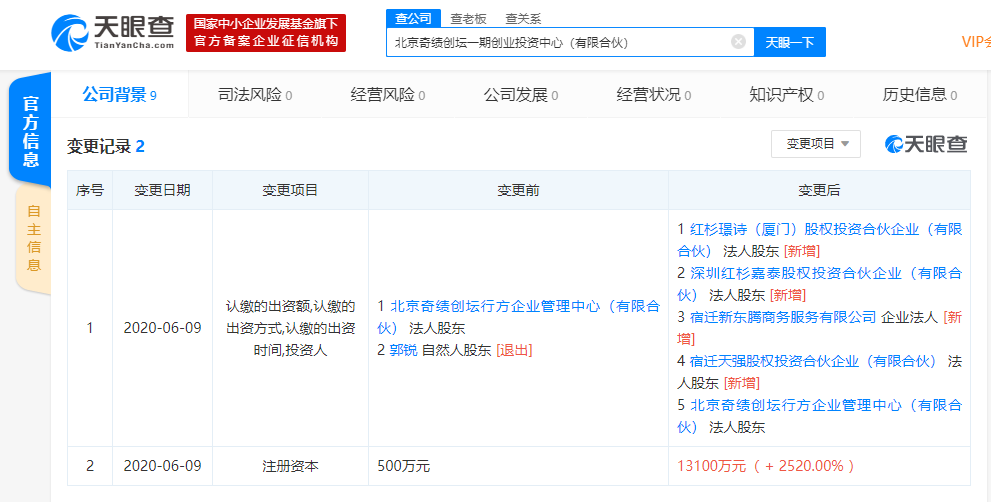This screenshot has width=991, height=502.
Task: Open the 经营风险 tab
Action: [x=388, y=95]
